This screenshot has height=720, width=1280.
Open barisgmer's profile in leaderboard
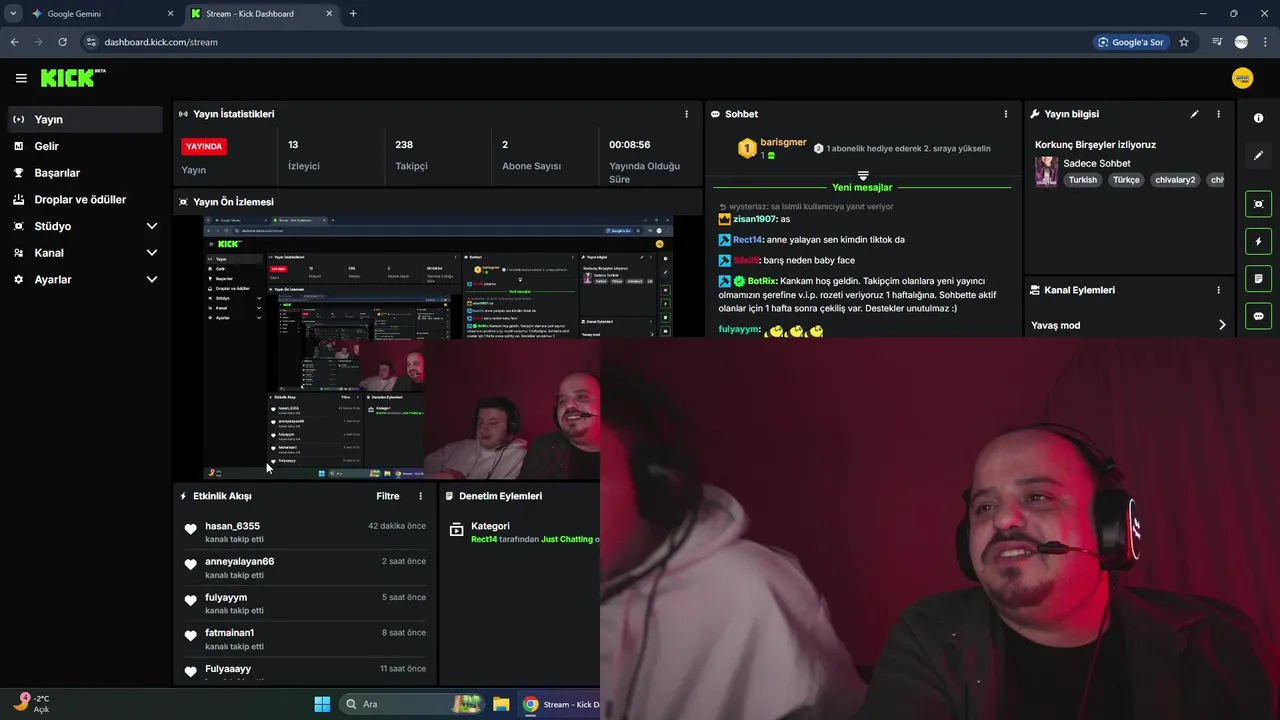pyautogui.click(x=783, y=142)
